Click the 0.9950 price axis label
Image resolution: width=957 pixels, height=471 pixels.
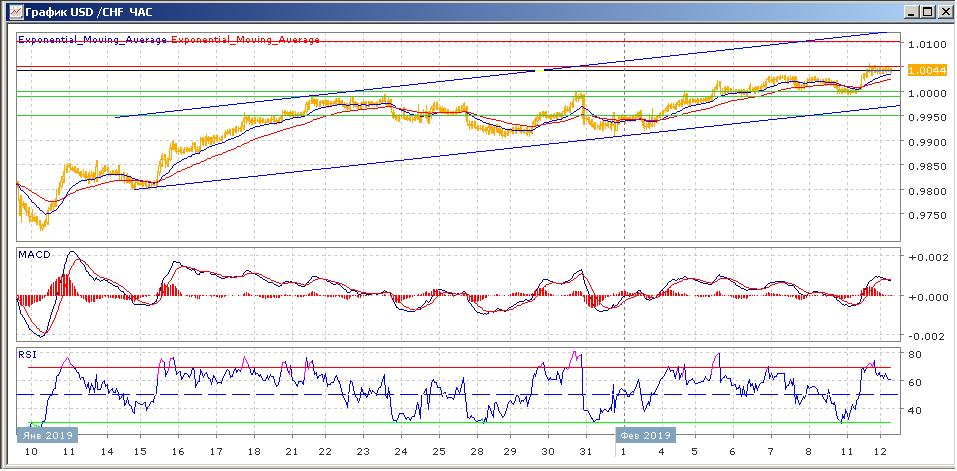coord(926,118)
